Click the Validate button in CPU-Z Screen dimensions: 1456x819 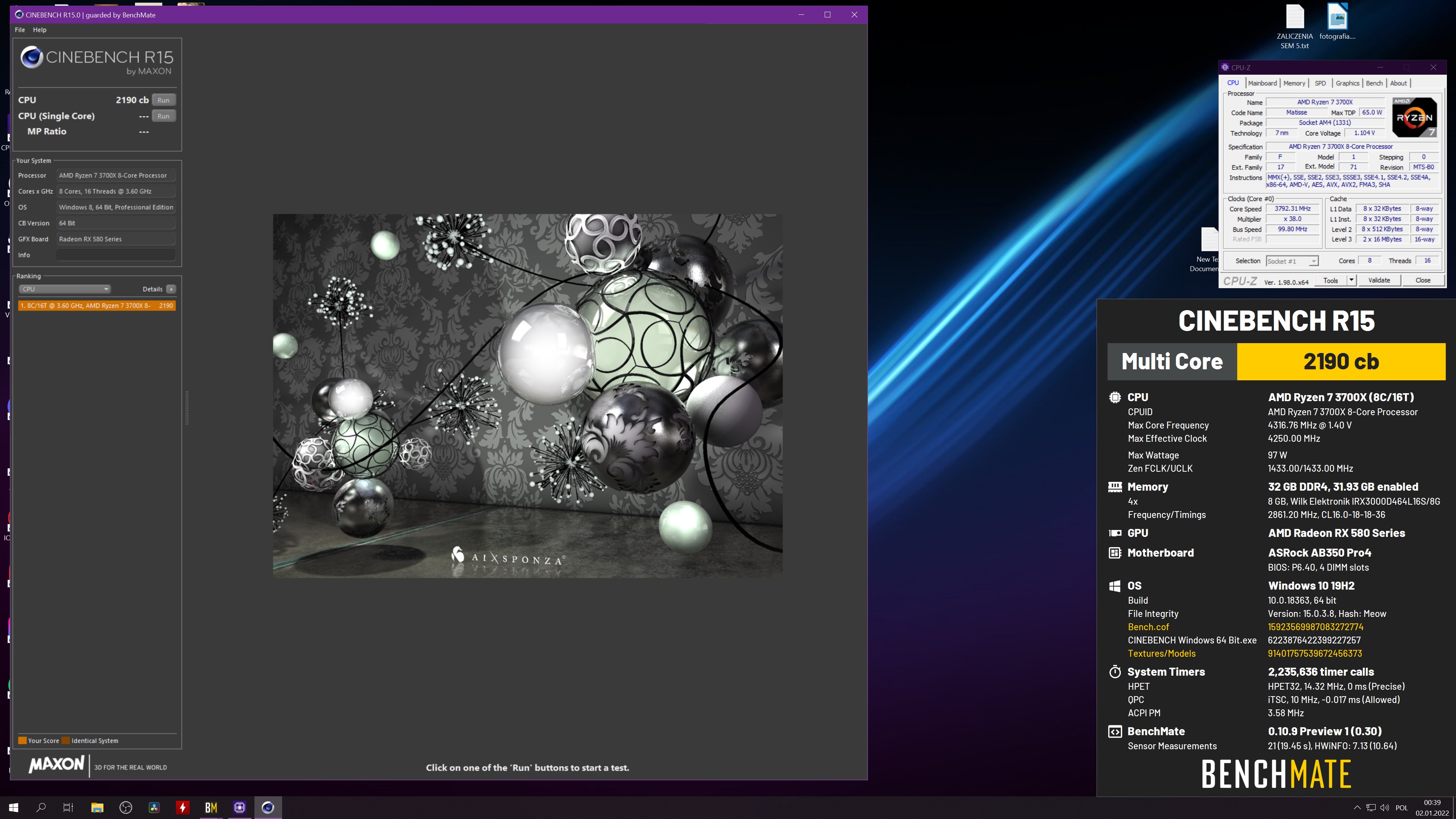[x=1379, y=280]
